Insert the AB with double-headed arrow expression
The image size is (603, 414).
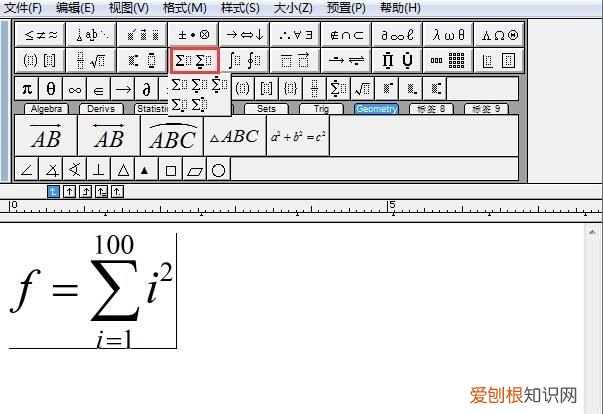(109, 136)
